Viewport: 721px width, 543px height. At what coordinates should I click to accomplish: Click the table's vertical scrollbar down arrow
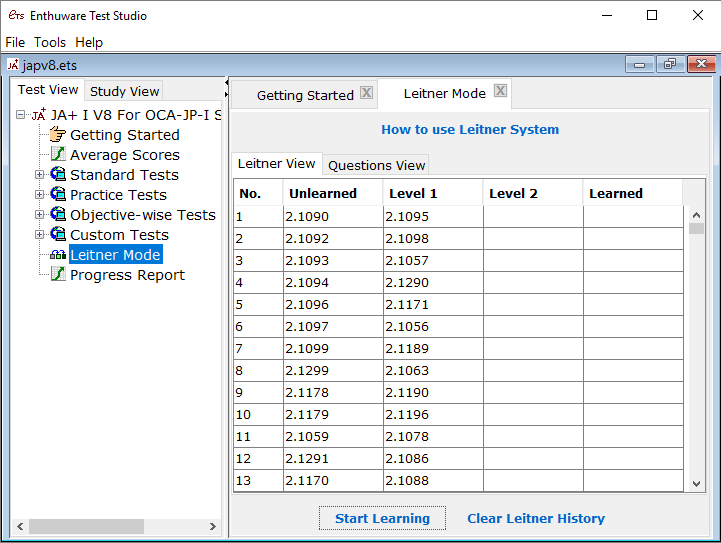coord(697,483)
